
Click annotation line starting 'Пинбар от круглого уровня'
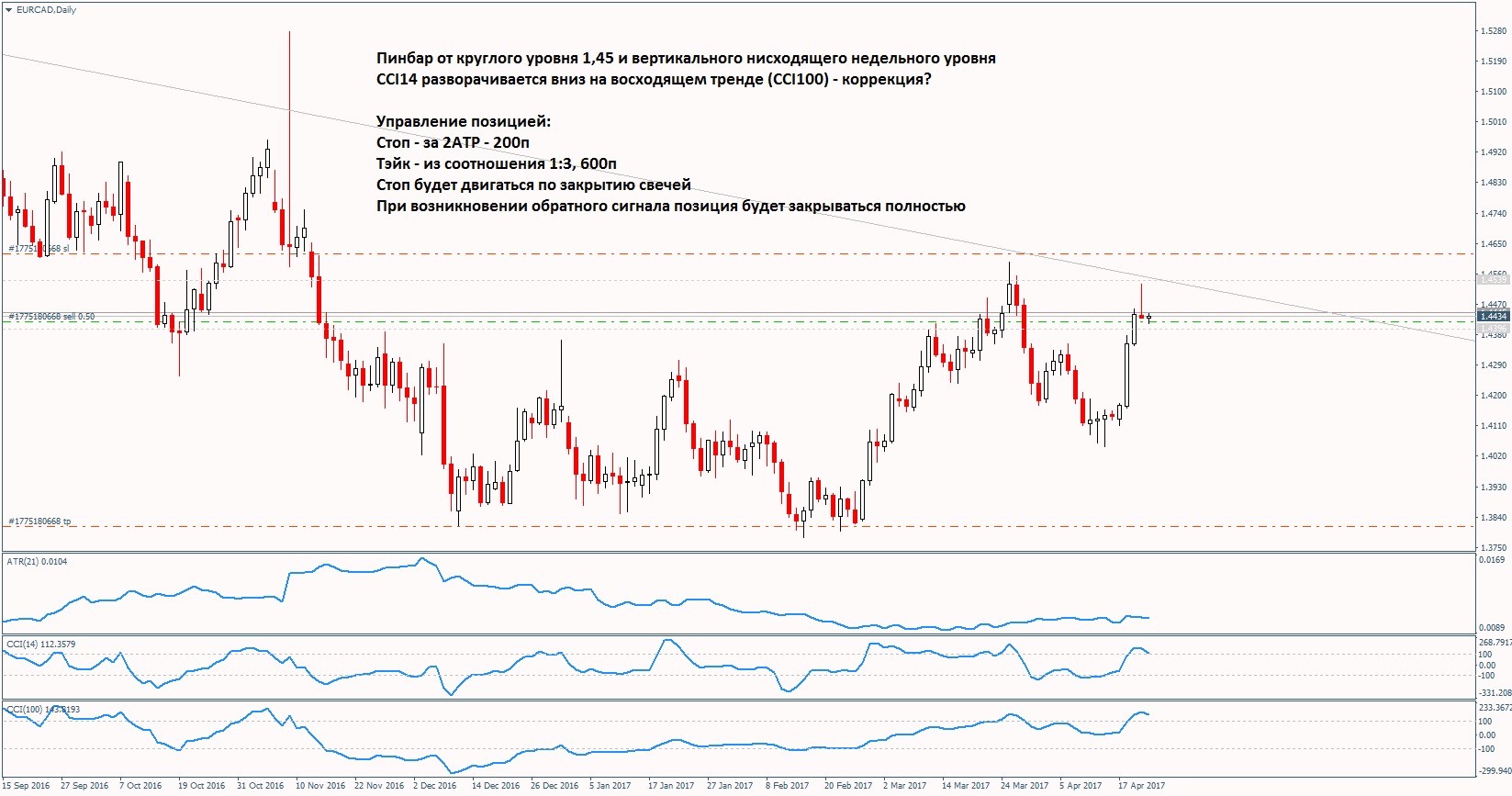(x=686, y=58)
